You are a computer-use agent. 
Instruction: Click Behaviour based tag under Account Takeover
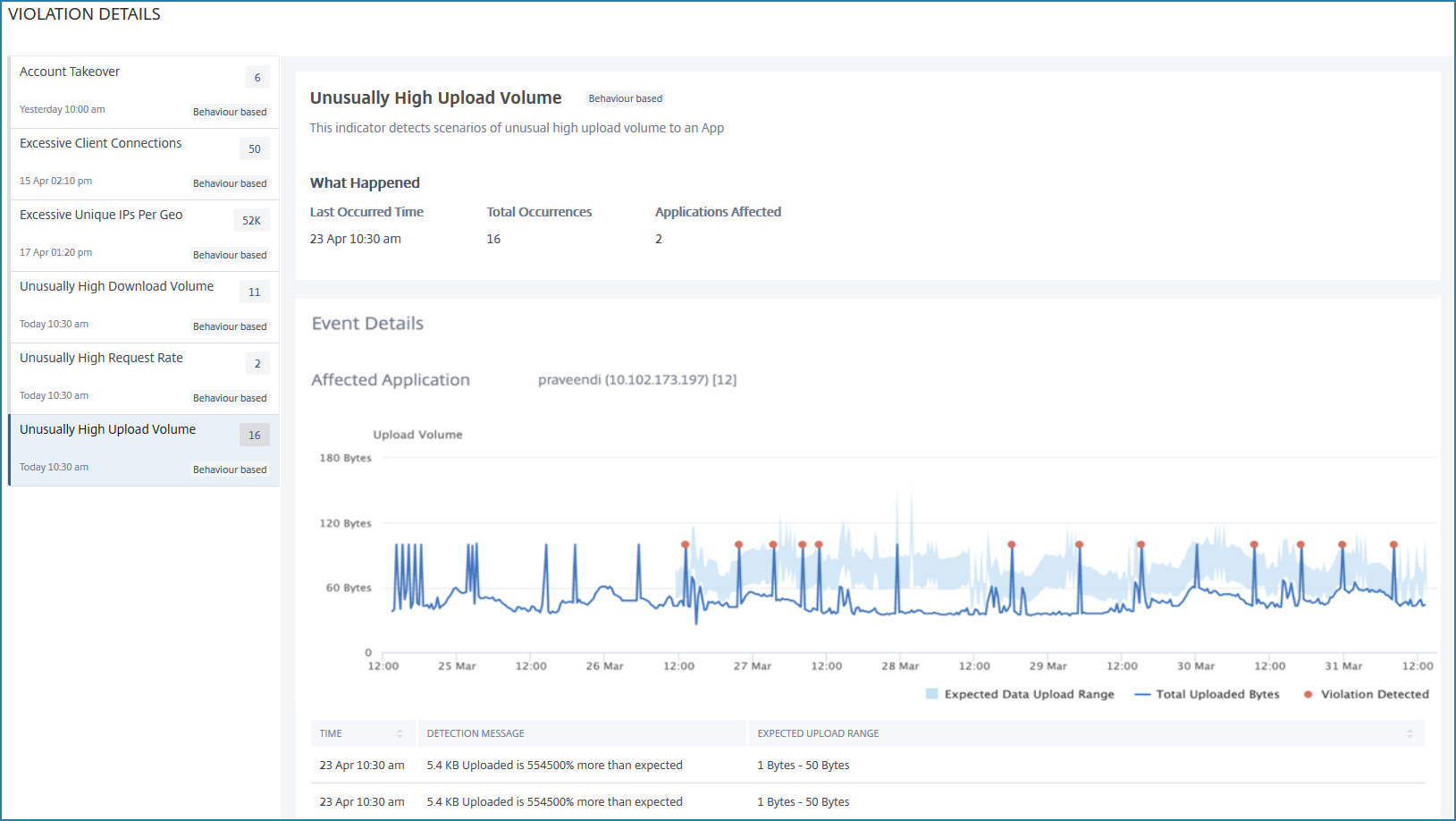pos(230,112)
